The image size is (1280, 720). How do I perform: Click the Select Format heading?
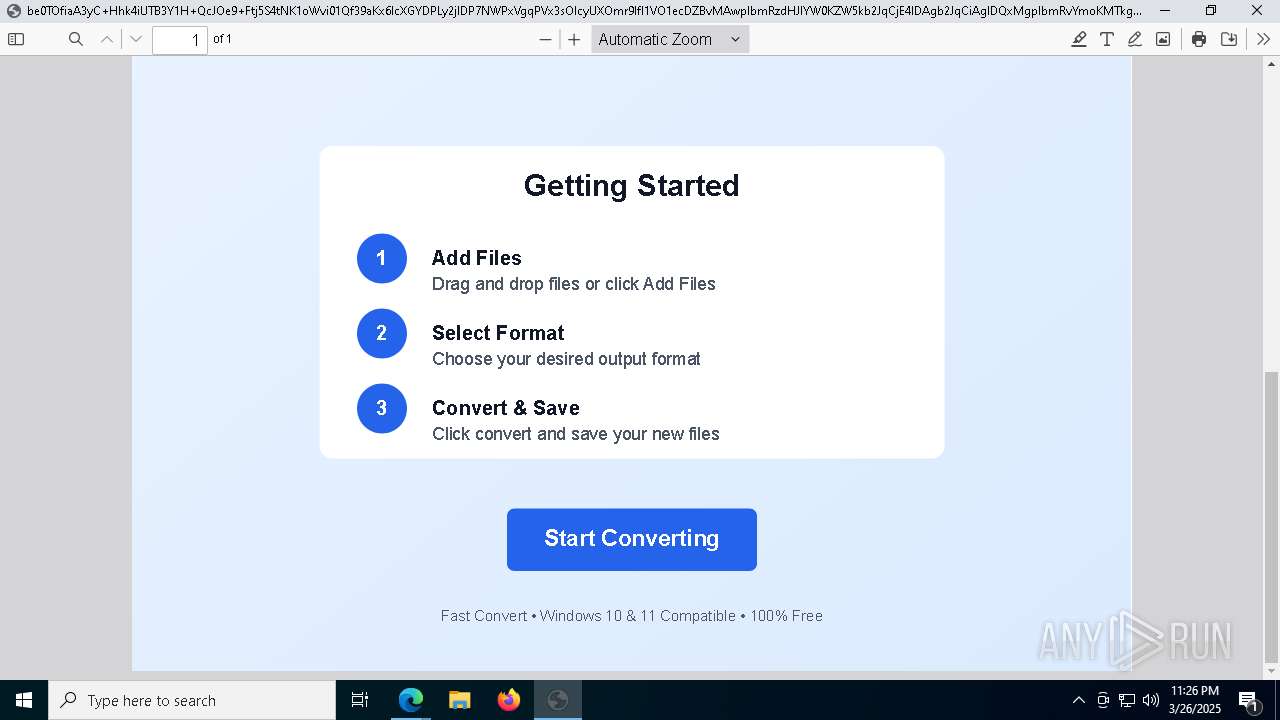tap(498, 333)
